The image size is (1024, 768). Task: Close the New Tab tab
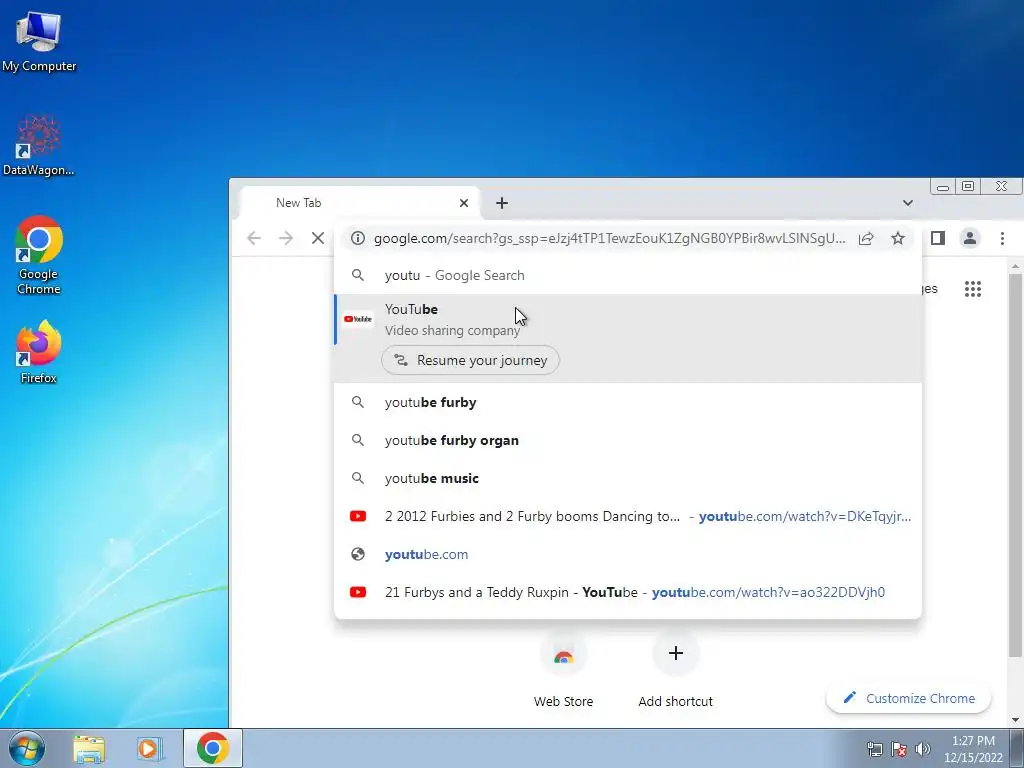click(x=464, y=203)
